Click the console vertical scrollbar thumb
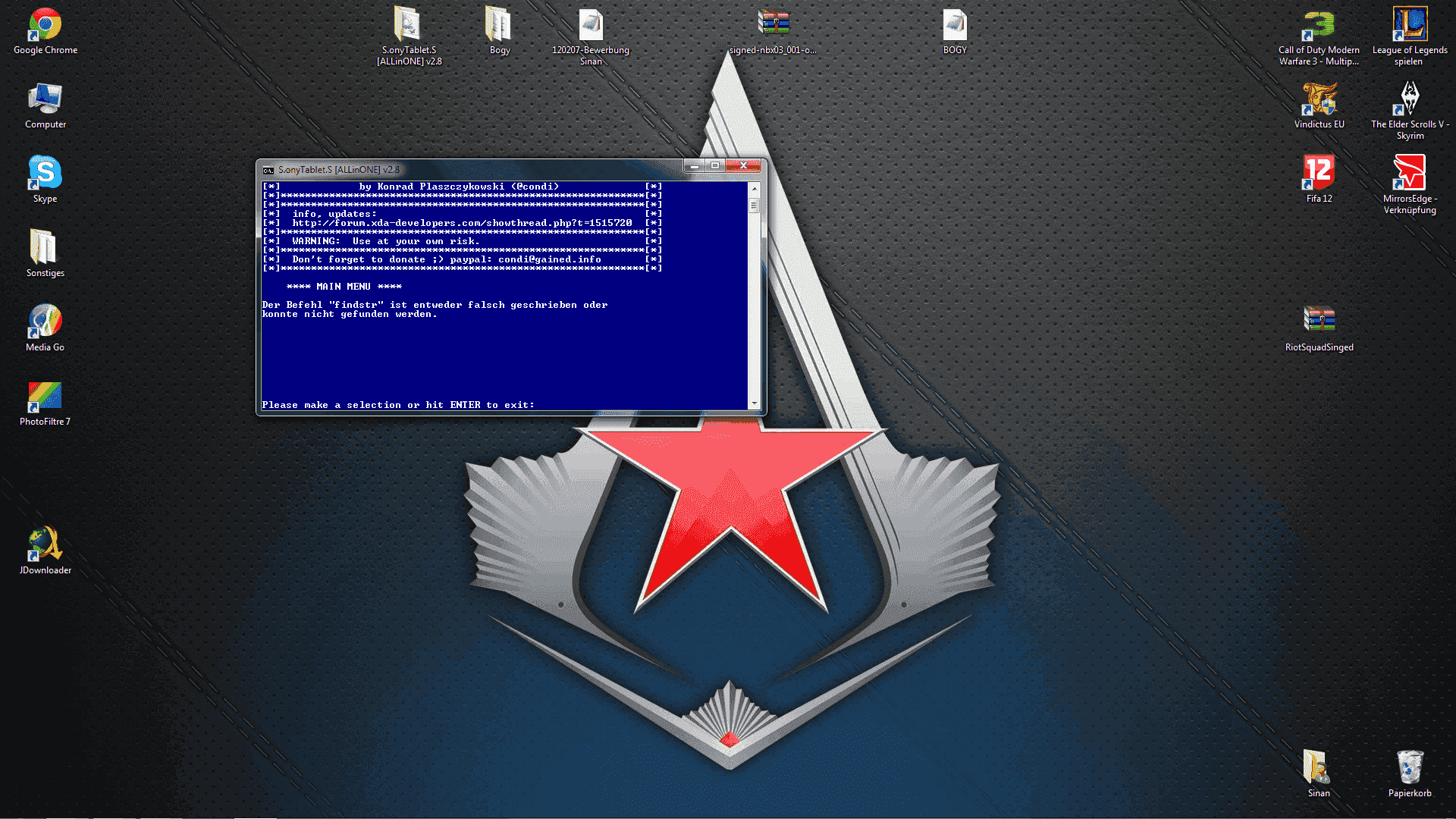The image size is (1456, 819). 754,206
